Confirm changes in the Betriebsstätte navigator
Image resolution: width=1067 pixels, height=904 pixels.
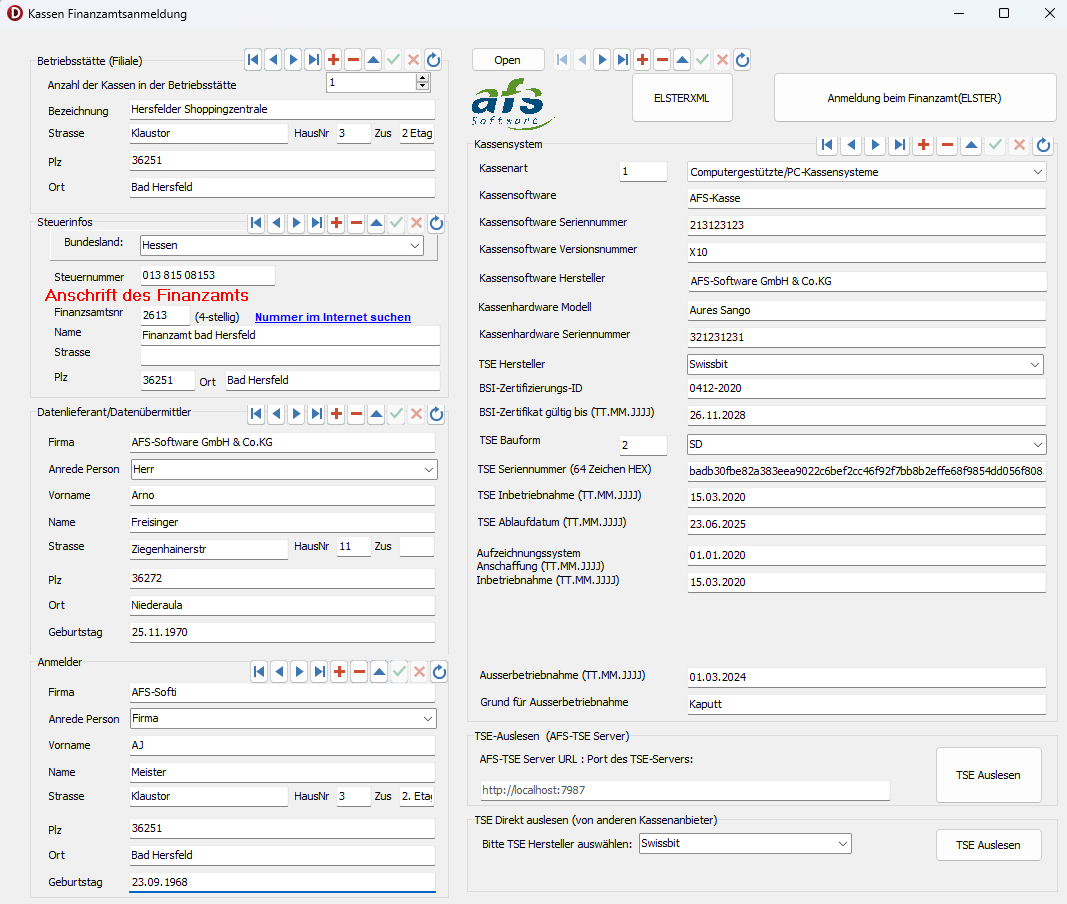pos(393,59)
